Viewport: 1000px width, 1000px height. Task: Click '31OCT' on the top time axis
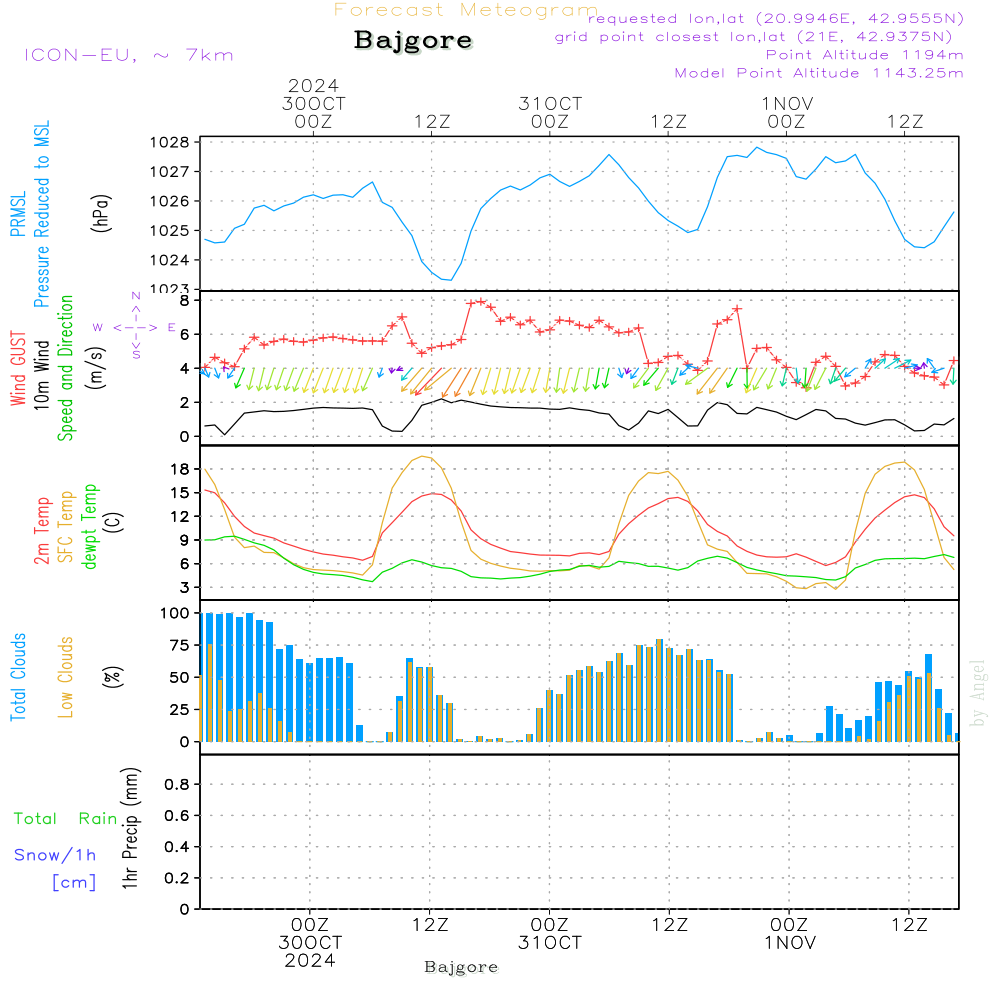550,104
